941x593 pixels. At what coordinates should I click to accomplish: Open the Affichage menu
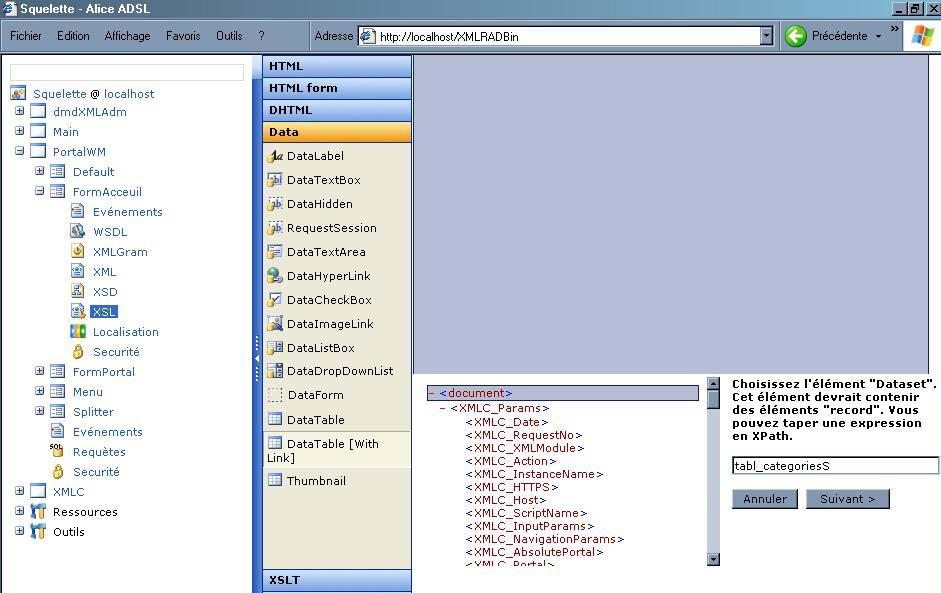127,36
